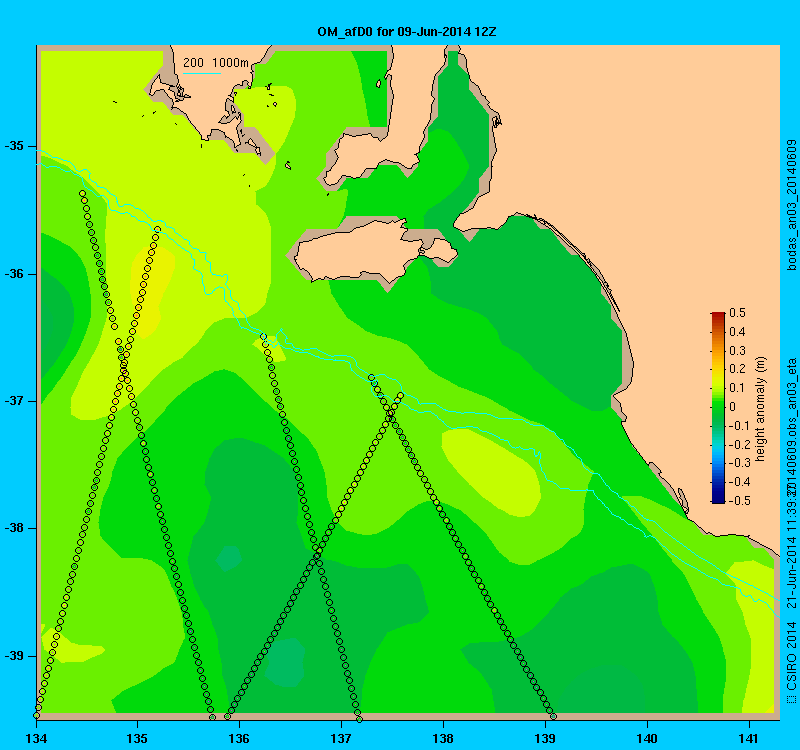This screenshot has width=800, height=750.
Task: Click the height anomaly color scale bar
Action: point(718,408)
